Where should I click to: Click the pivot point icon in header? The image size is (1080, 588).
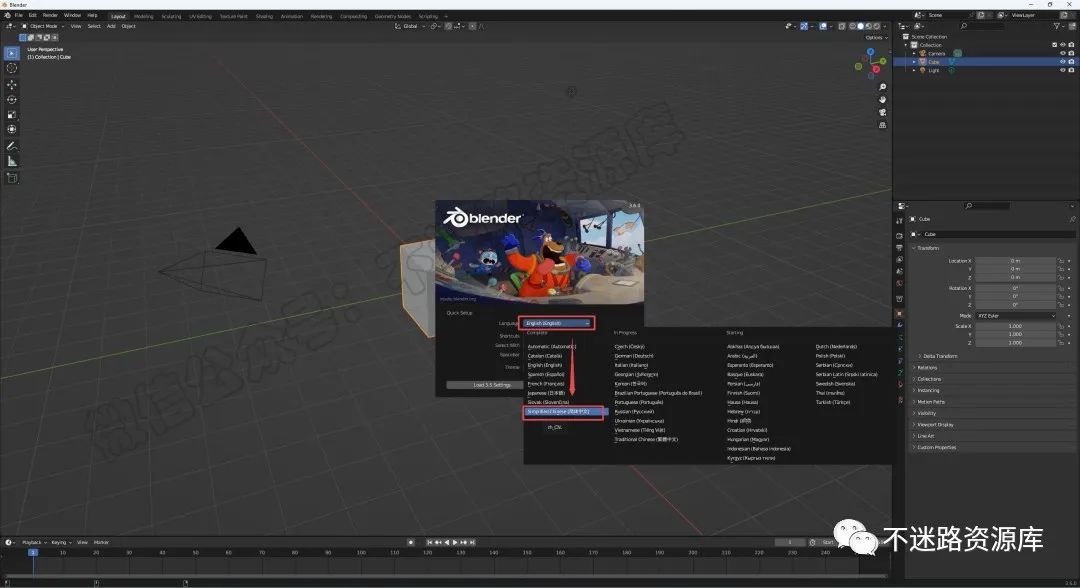pos(435,26)
